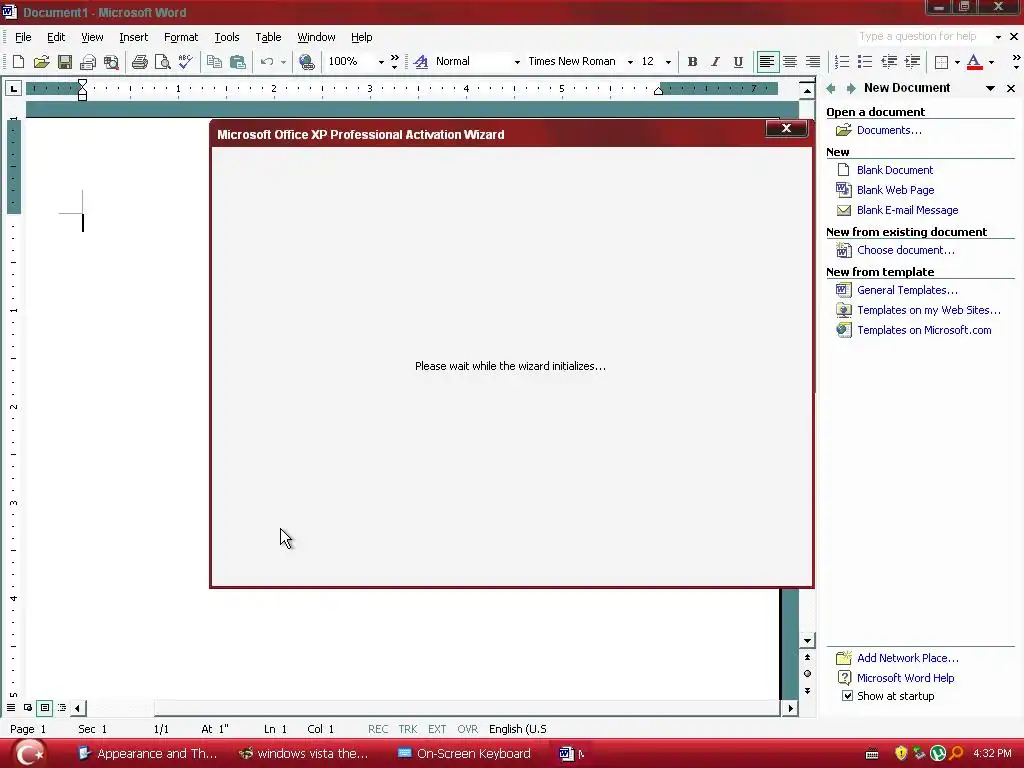This screenshot has height=768, width=1024.
Task: Click the Type a question for help box
Action: click(923, 37)
